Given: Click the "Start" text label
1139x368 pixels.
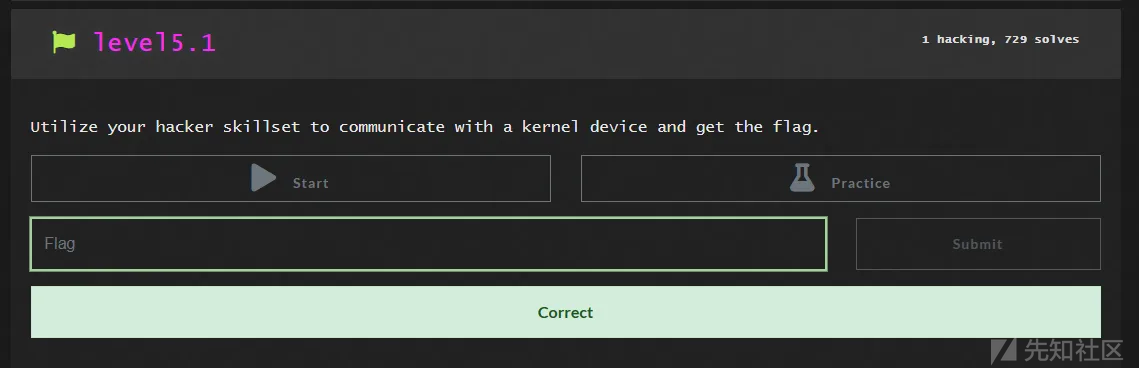Looking at the screenshot, I should (311, 184).
